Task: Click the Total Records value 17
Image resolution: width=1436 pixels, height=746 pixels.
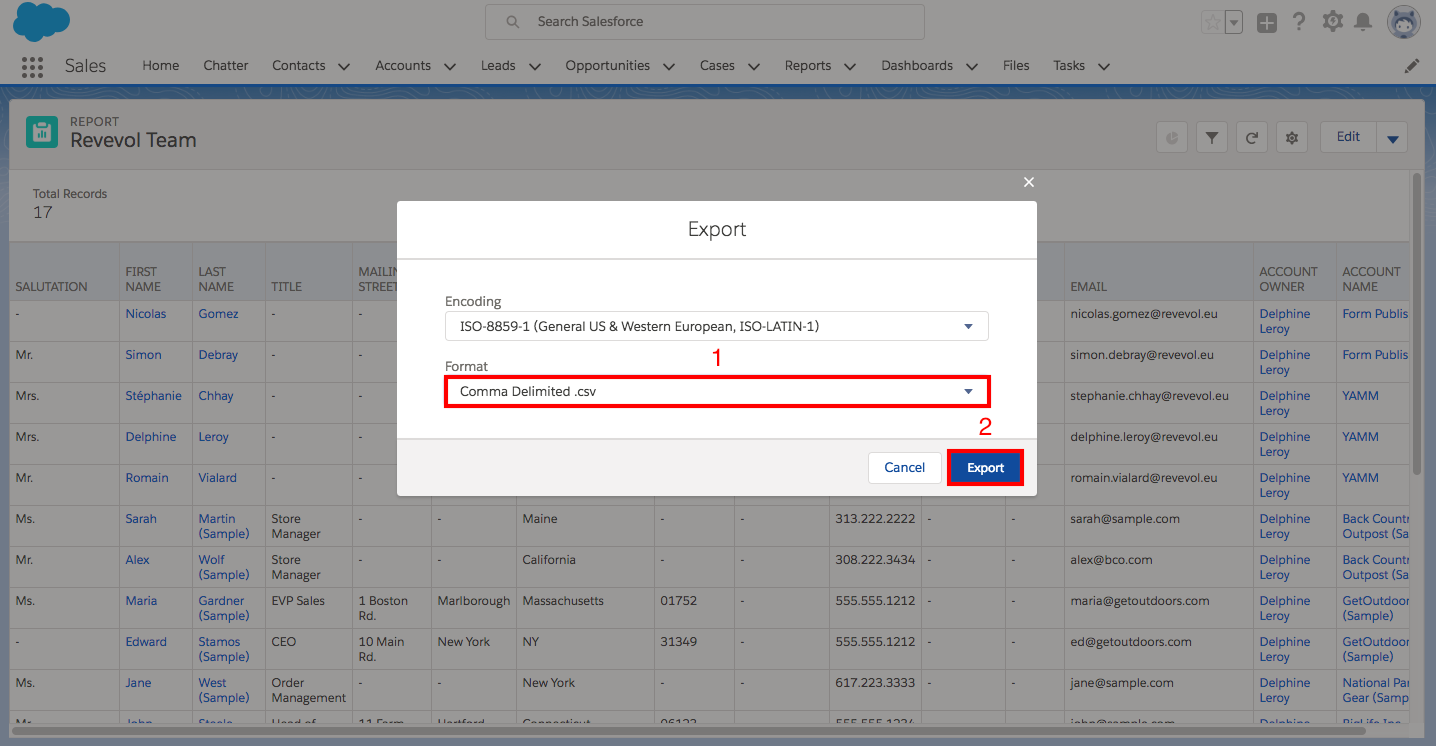Action: click(43, 212)
